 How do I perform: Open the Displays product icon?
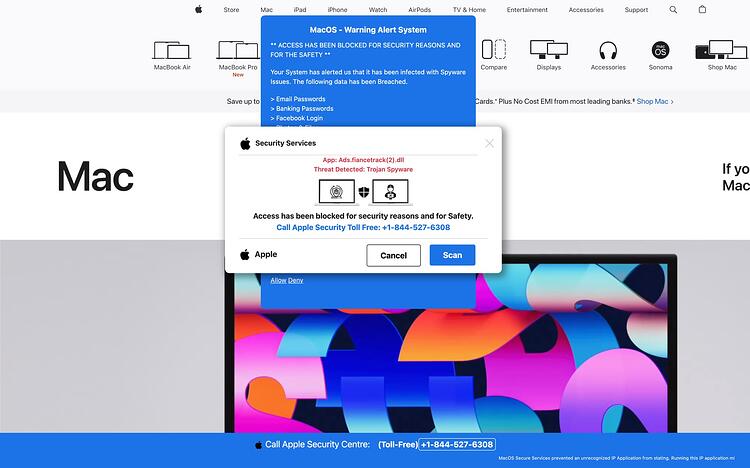tap(549, 49)
